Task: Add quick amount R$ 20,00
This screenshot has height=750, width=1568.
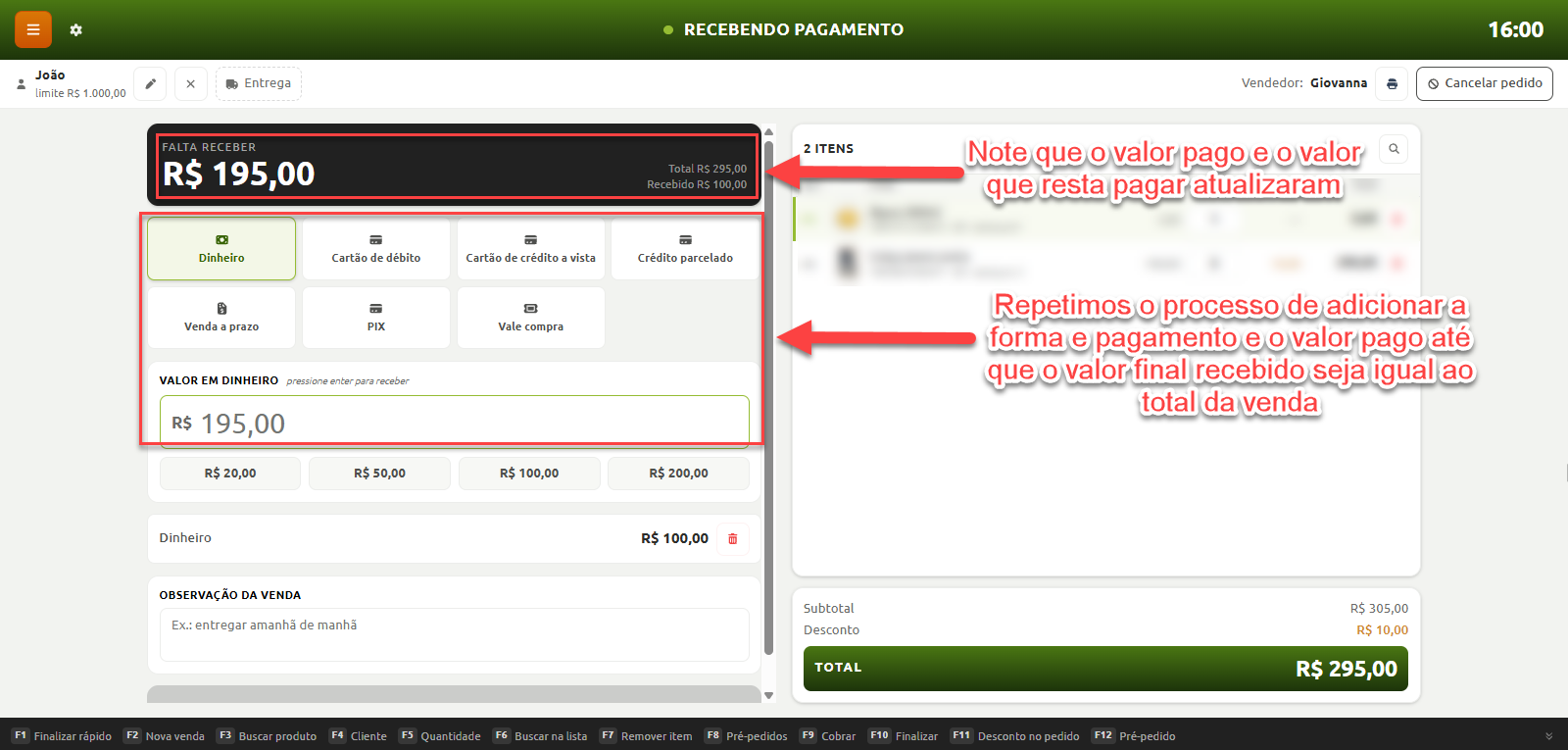Action: click(230, 474)
